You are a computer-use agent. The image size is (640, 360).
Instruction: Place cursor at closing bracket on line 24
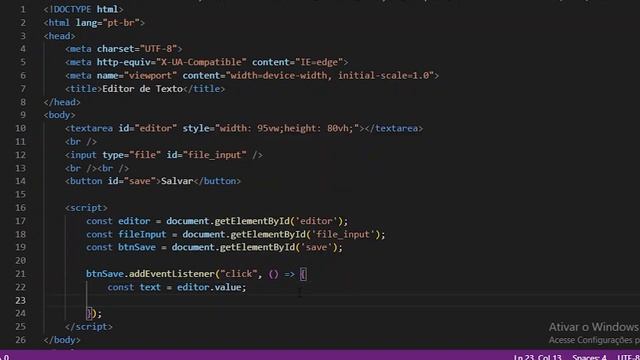89,313
